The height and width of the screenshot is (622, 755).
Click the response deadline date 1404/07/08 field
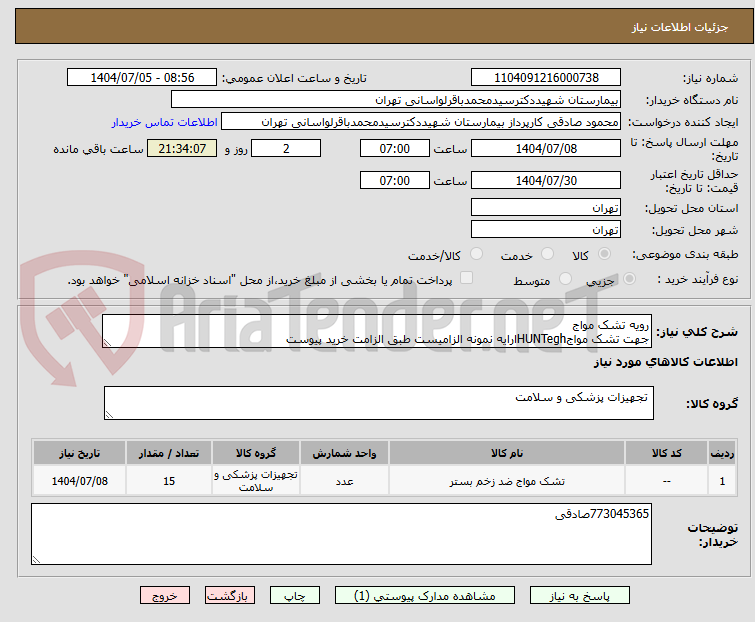(x=546, y=148)
